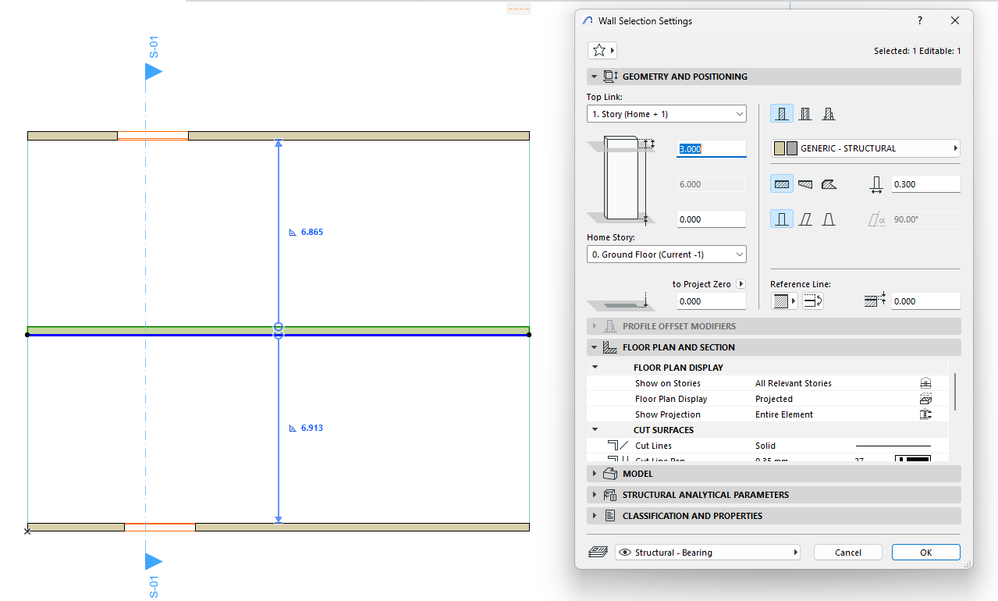Image resolution: width=998 pixels, height=601 pixels.
Task: Click bottom S-01 section marker arrow
Action: coord(153,562)
